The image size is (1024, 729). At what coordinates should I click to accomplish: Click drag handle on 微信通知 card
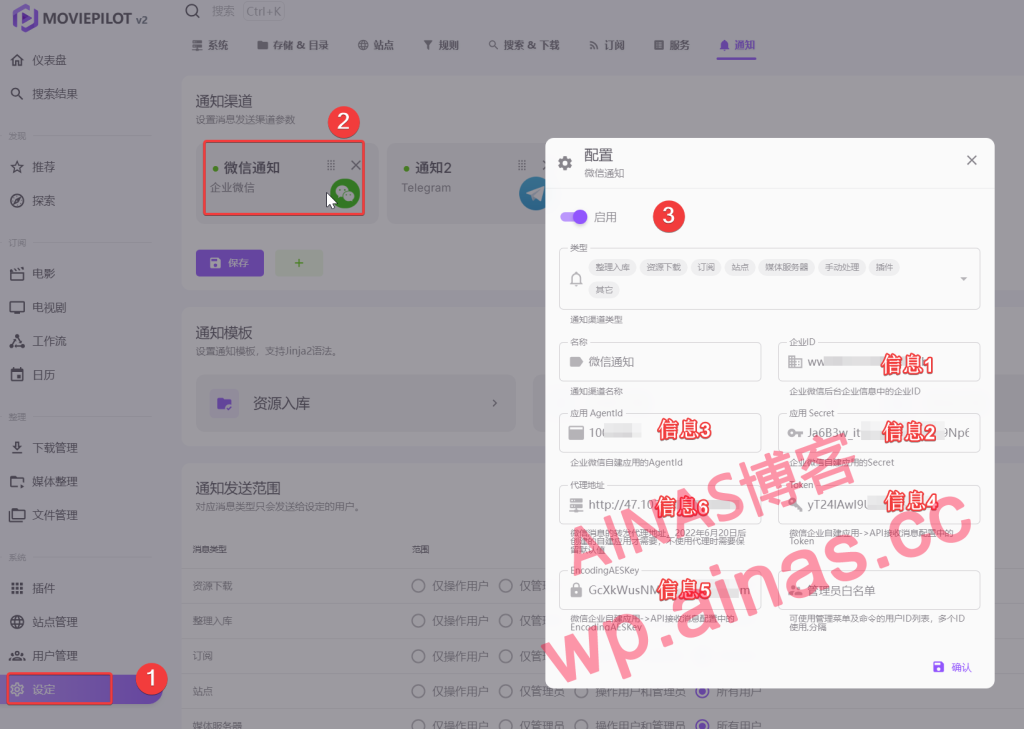331,165
